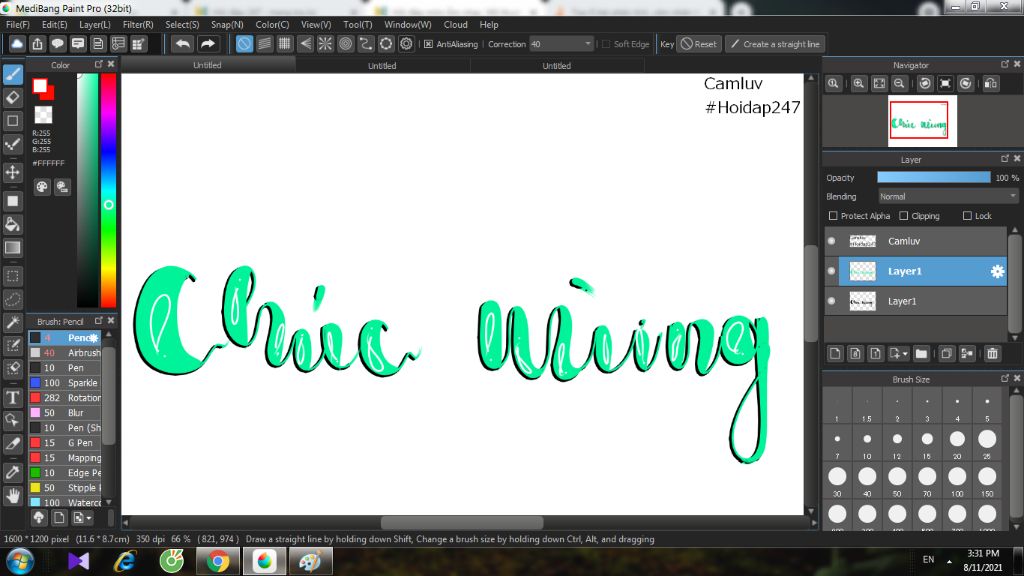Hide the selected Layer1 layer
1024x576 pixels.
coord(831,271)
